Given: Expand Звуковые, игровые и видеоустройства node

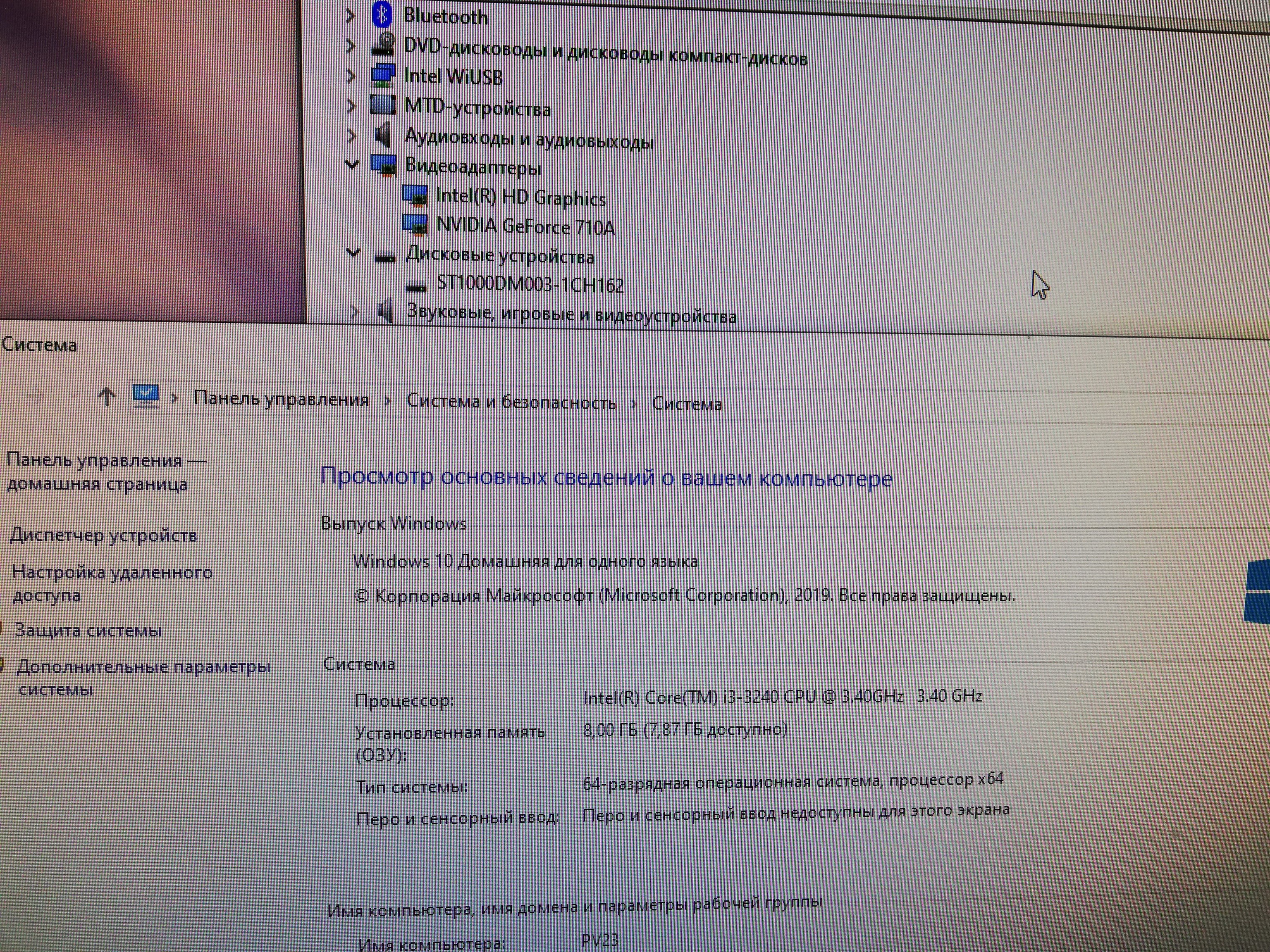Looking at the screenshot, I should click(x=354, y=312).
